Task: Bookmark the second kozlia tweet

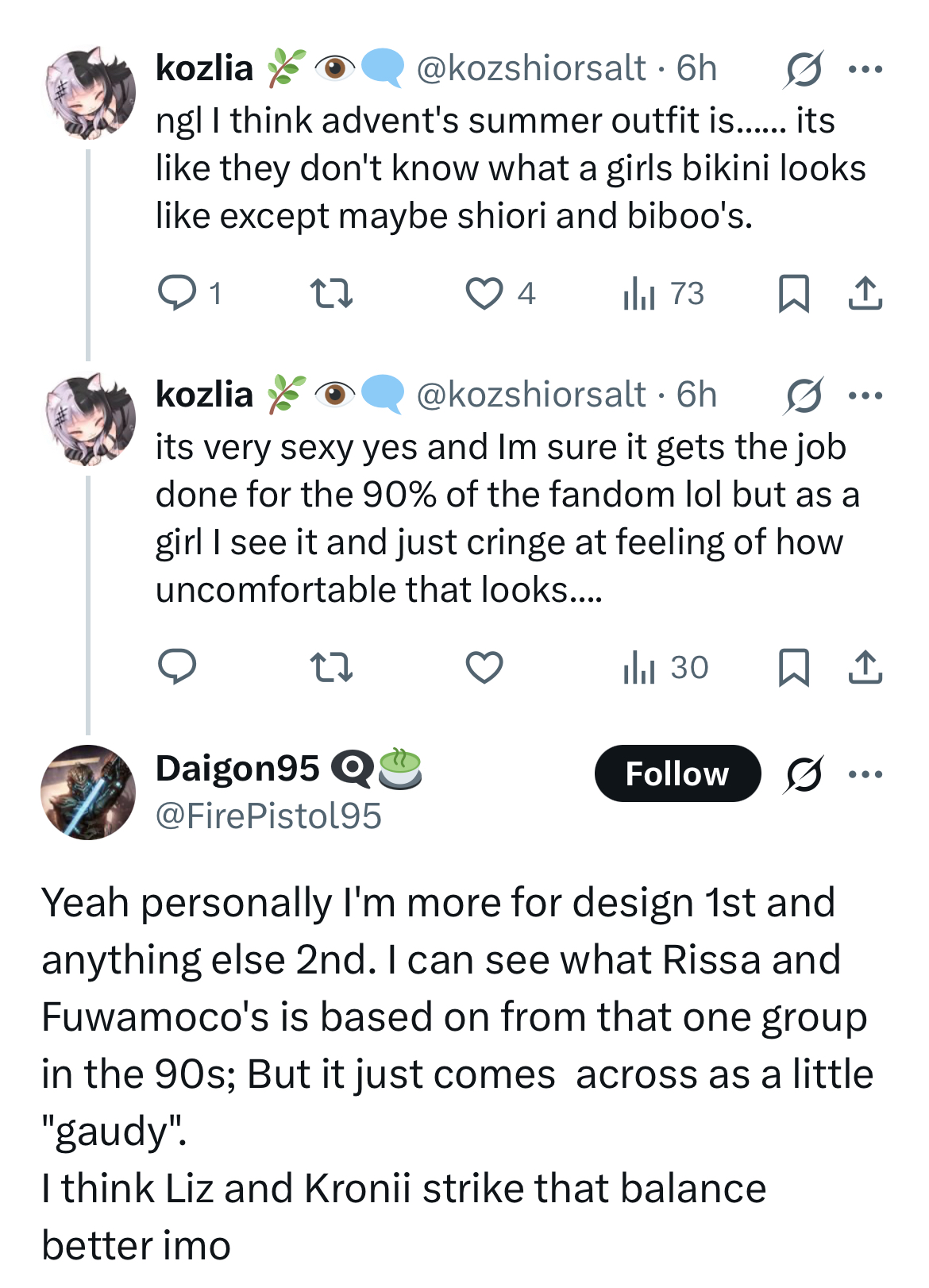Action: 793,667
